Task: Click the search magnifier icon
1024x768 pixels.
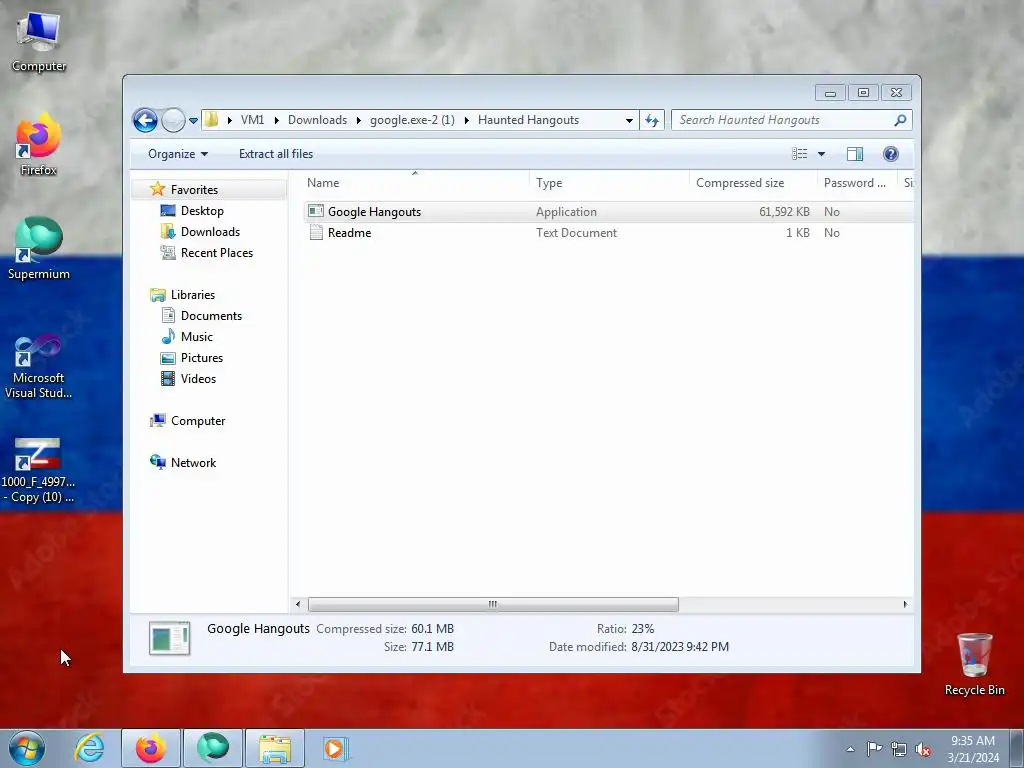Action: point(901,120)
